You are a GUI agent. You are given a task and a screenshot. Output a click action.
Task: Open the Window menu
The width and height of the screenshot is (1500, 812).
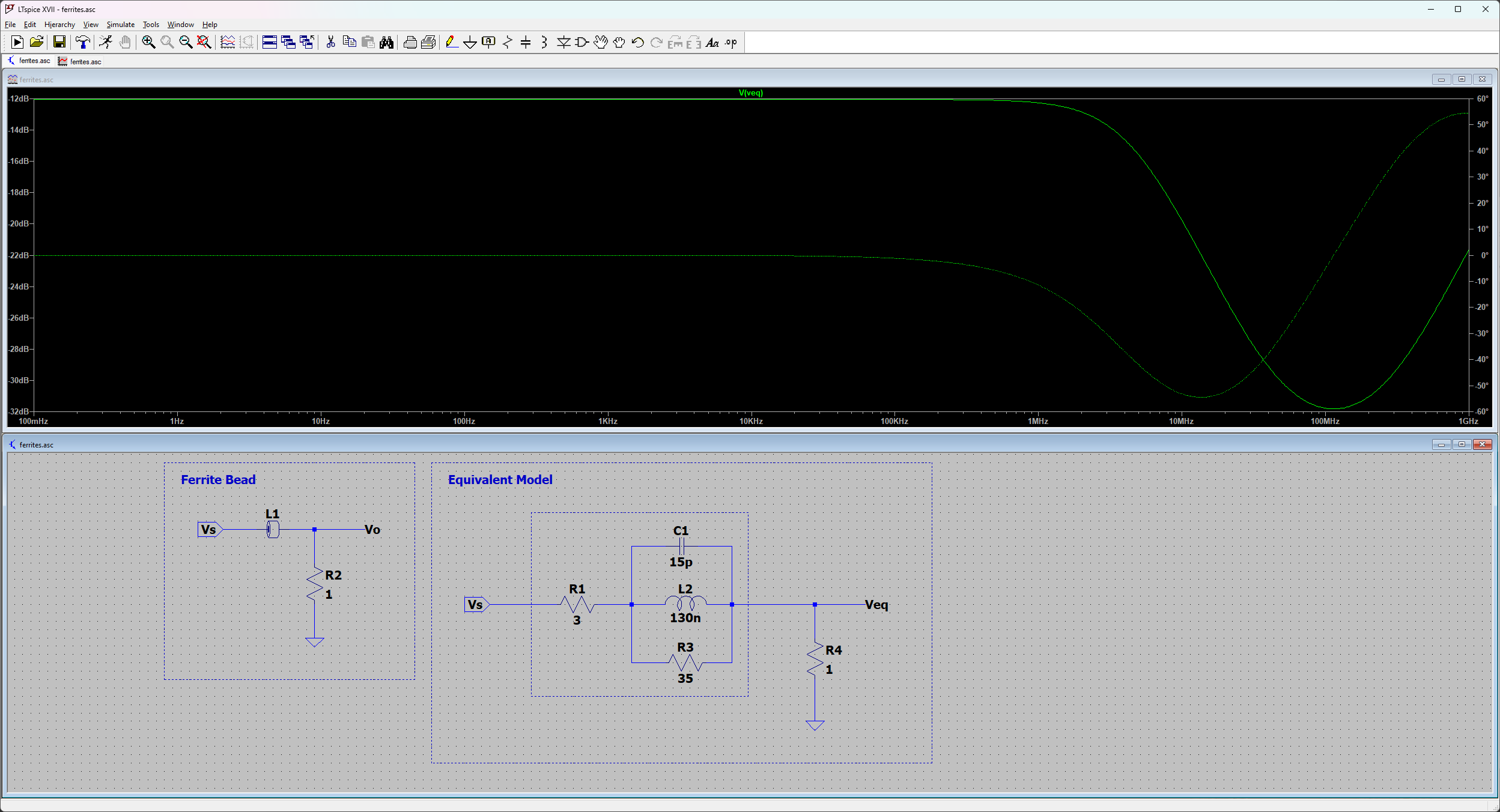(180, 25)
